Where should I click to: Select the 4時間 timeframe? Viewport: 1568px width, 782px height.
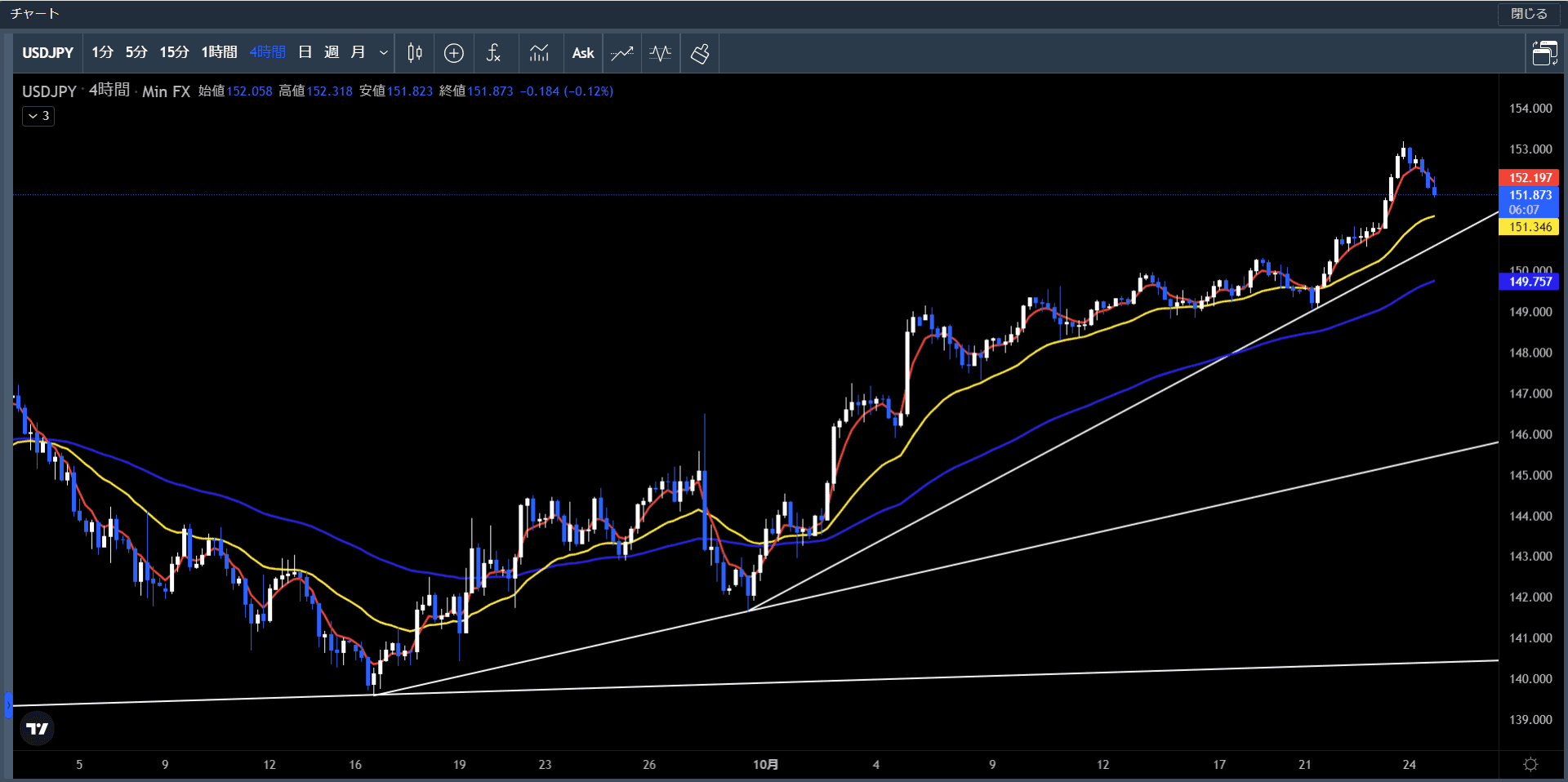pos(268,52)
